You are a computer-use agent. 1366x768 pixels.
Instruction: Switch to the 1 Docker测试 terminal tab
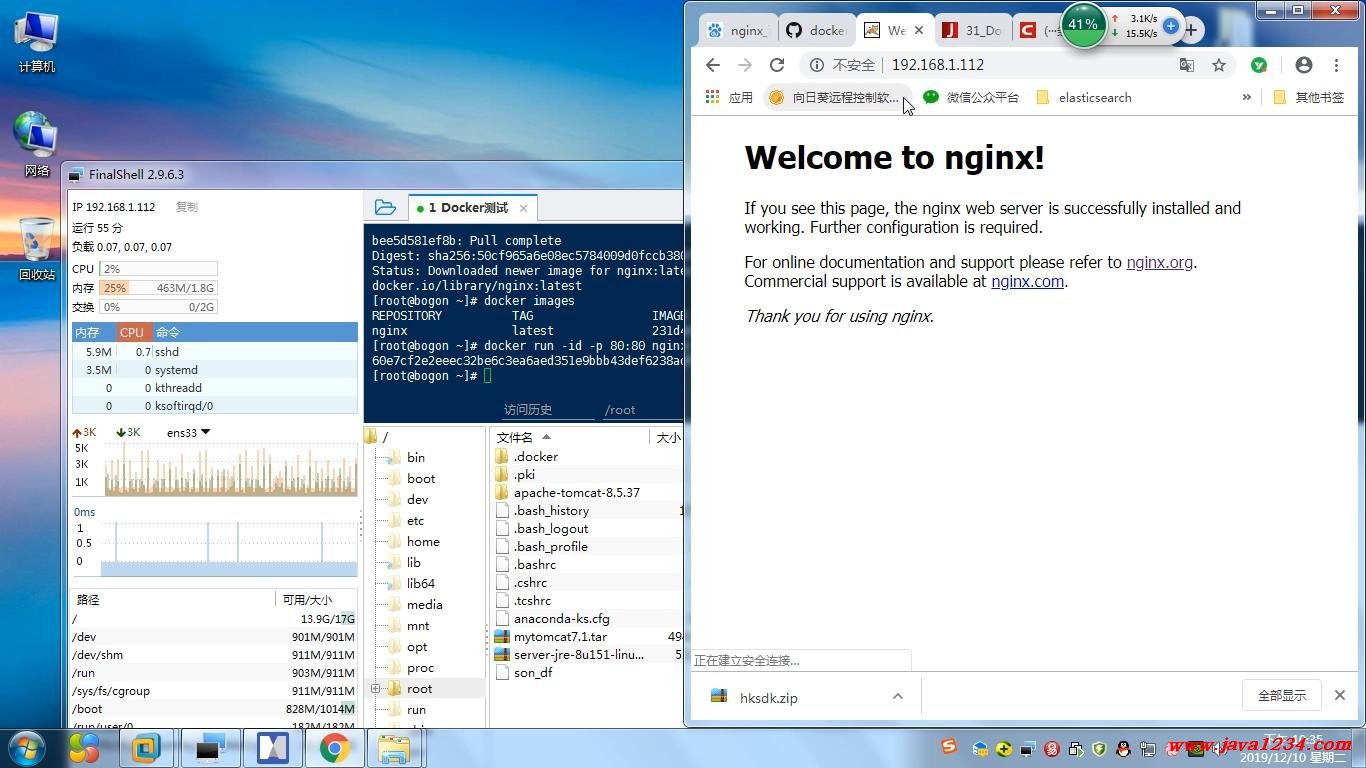coord(468,208)
